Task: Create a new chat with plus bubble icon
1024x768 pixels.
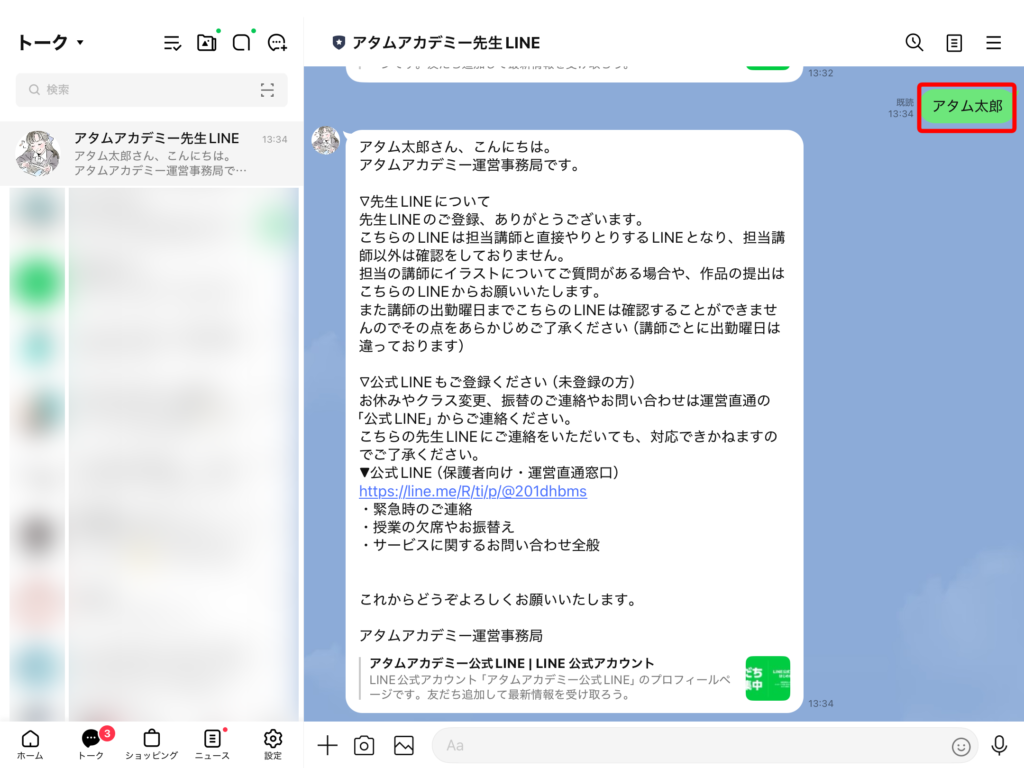Action: (x=277, y=43)
